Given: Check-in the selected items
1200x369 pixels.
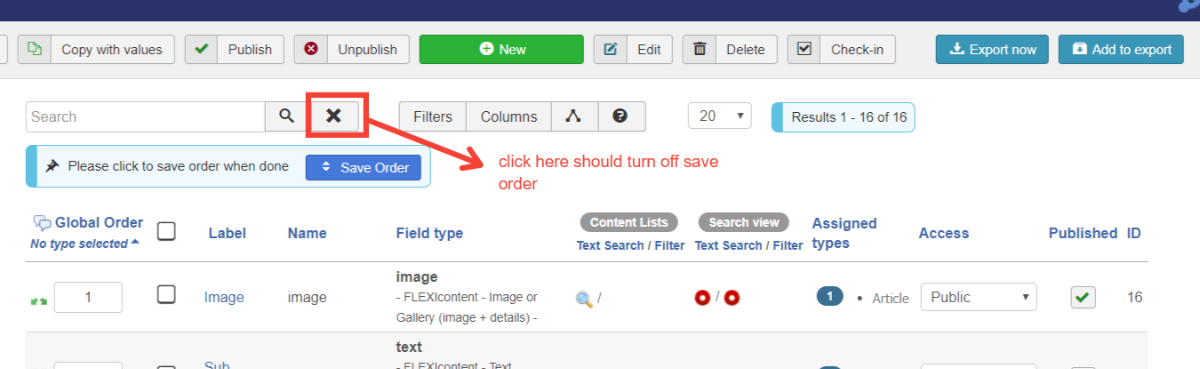Looking at the screenshot, I should click(x=841, y=49).
